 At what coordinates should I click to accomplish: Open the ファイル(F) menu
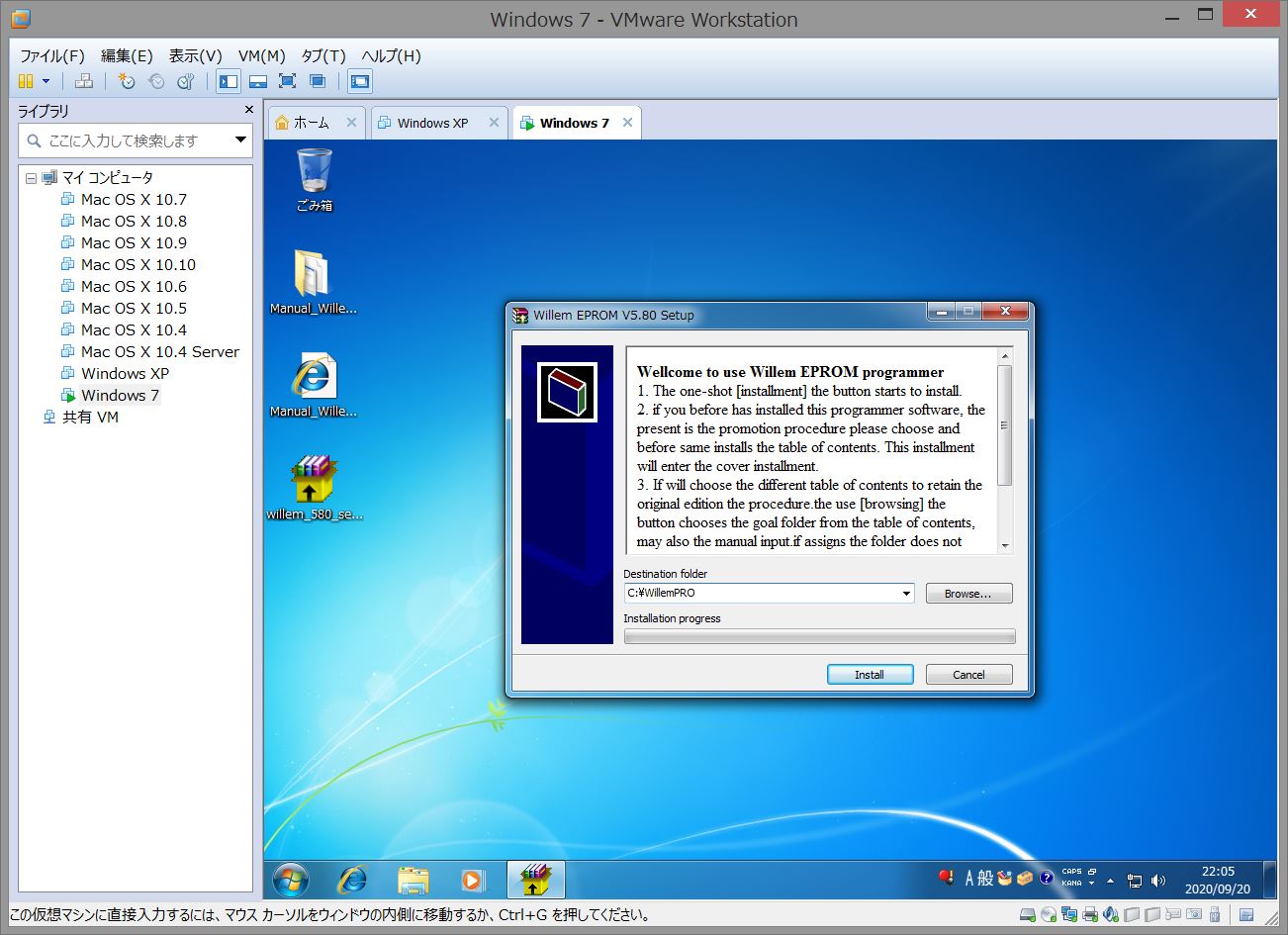tap(52, 55)
